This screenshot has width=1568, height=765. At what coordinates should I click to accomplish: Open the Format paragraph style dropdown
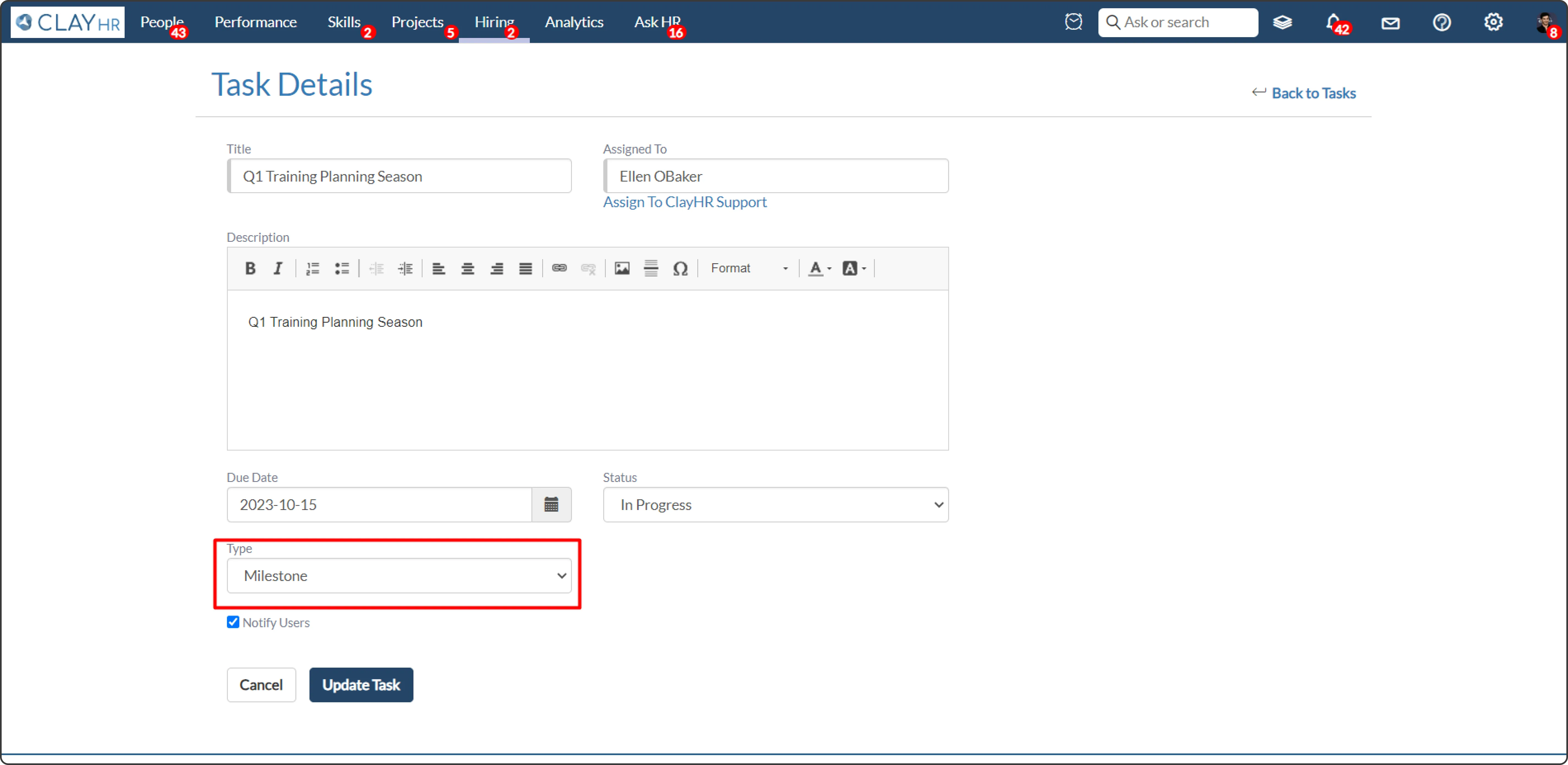pos(749,268)
